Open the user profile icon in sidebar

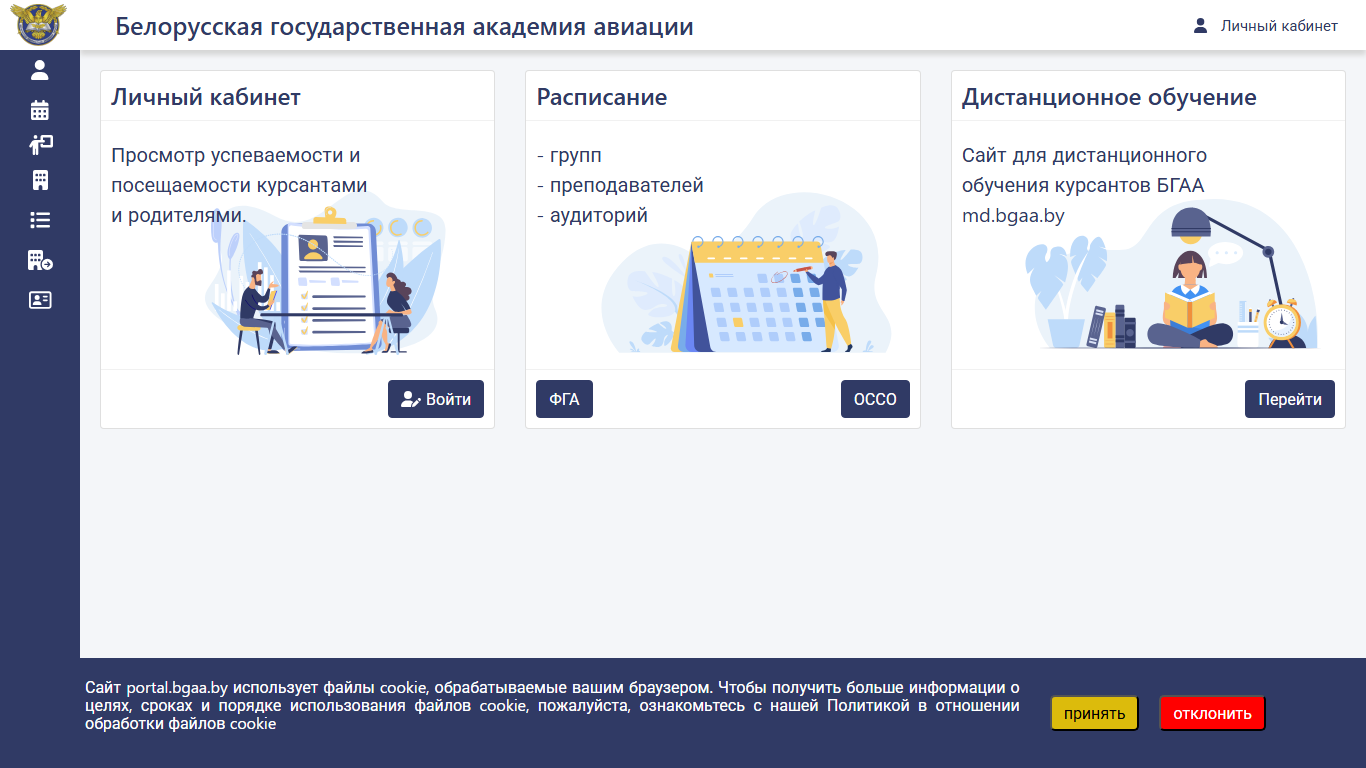(x=40, y=70)
